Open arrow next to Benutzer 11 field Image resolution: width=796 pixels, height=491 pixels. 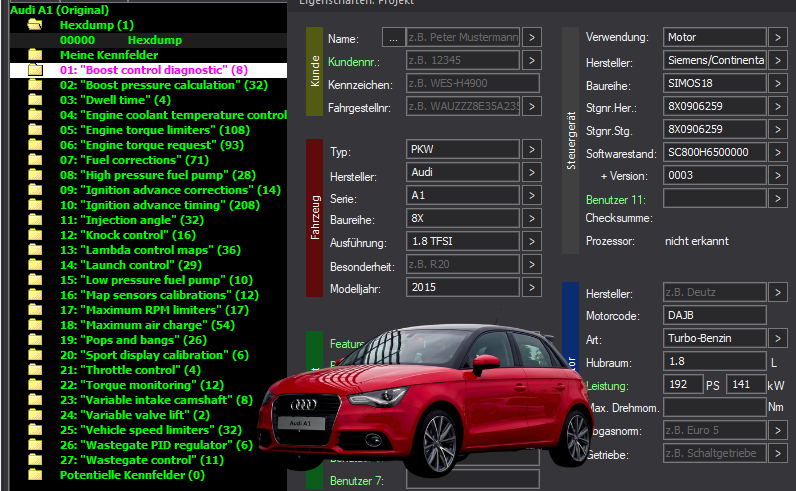click(x=778, y=199)
